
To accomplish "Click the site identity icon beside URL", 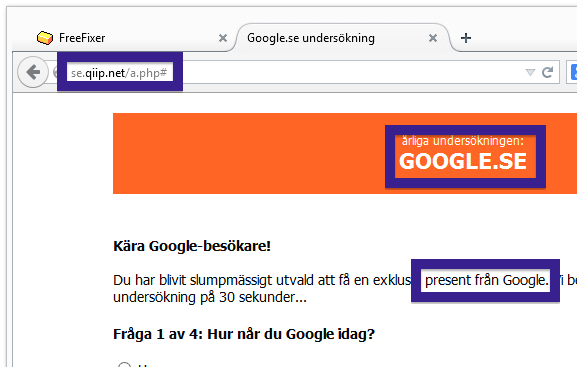I will click(55, 72).
